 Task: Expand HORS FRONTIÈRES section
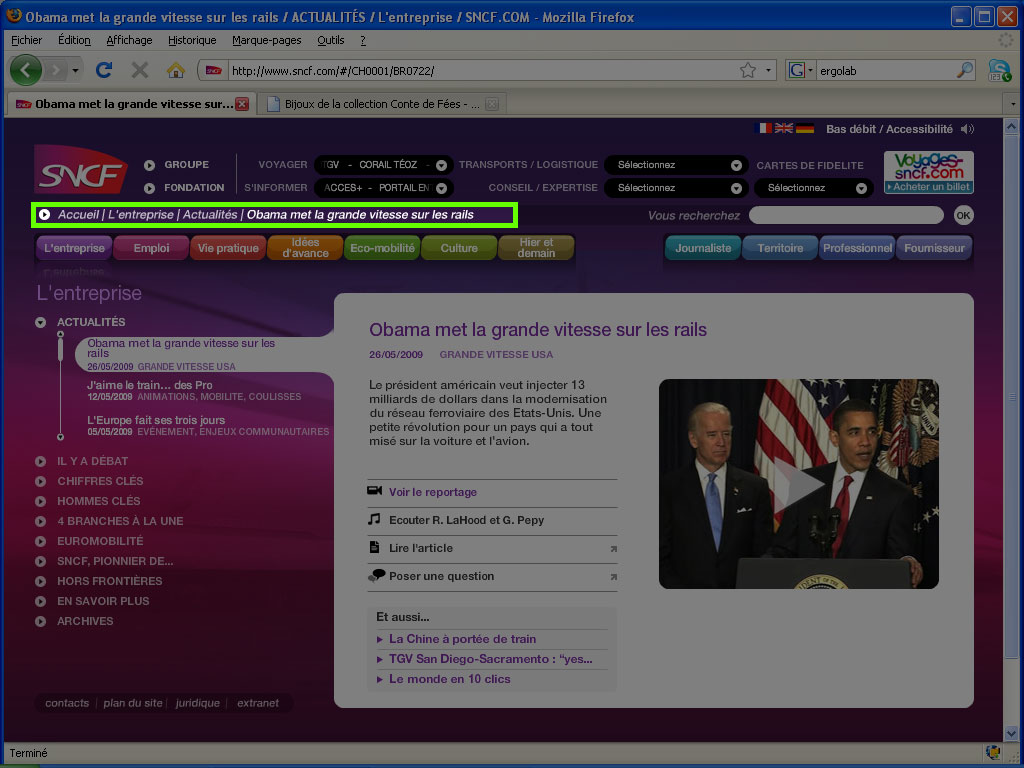[40, 581]
